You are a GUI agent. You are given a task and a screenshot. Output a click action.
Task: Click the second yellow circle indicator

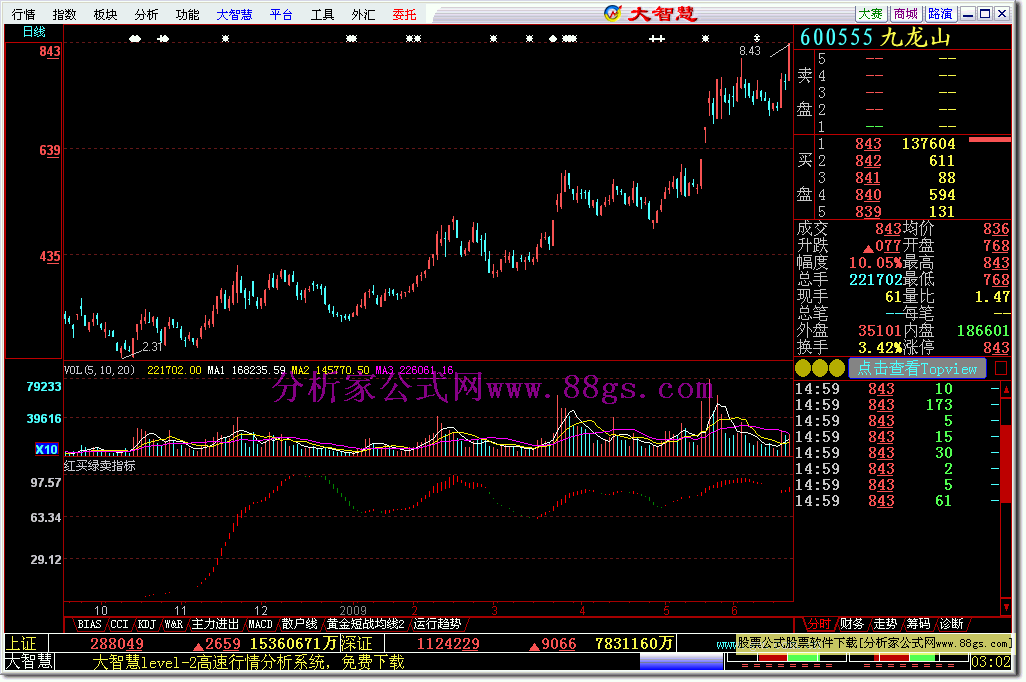point(820,368)
